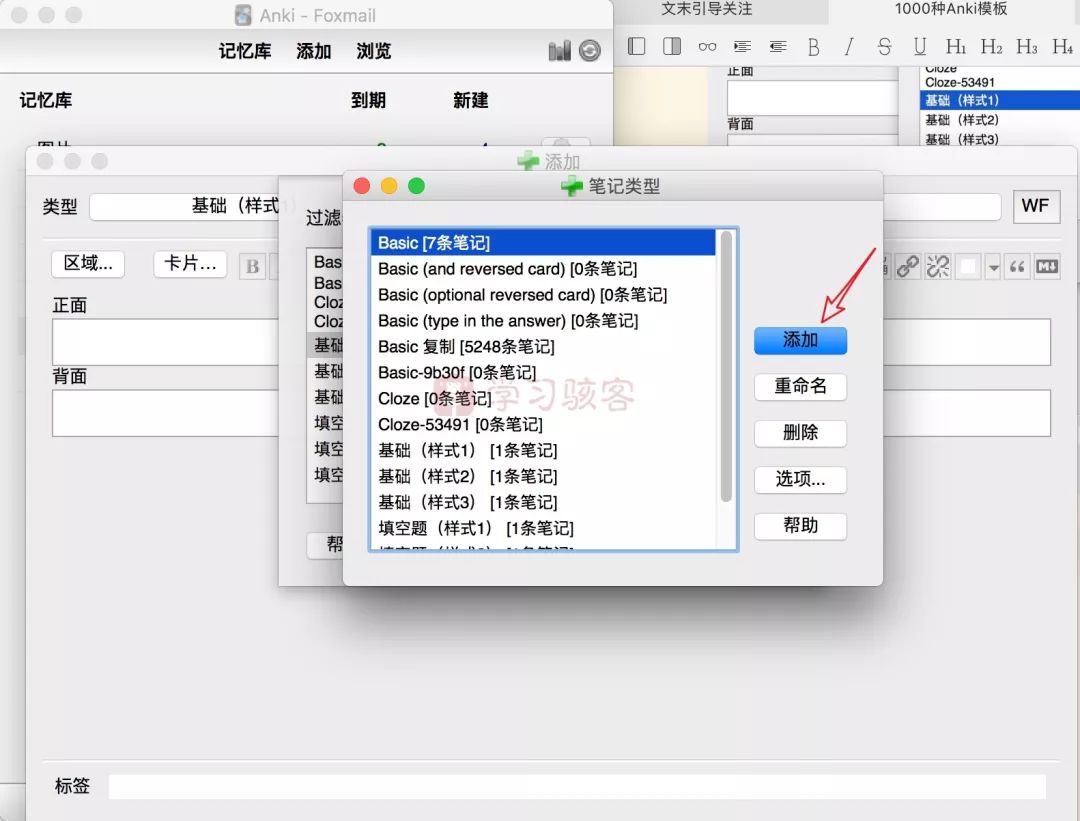The height and width of the screenshot is (821, 1080).
Task: Switch to 文末引导关注 tab
Action: click(x=707, y=9)
